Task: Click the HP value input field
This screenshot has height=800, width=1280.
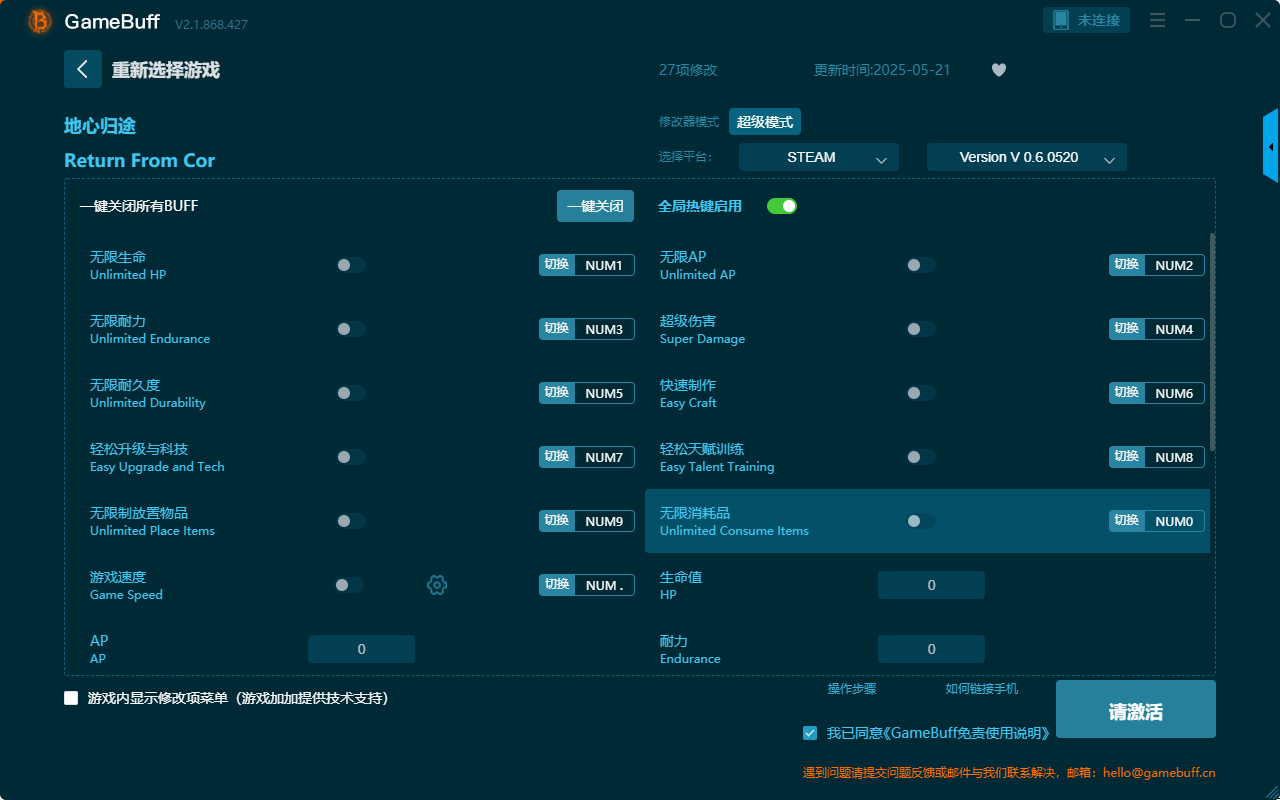Action: click(931, 584)
